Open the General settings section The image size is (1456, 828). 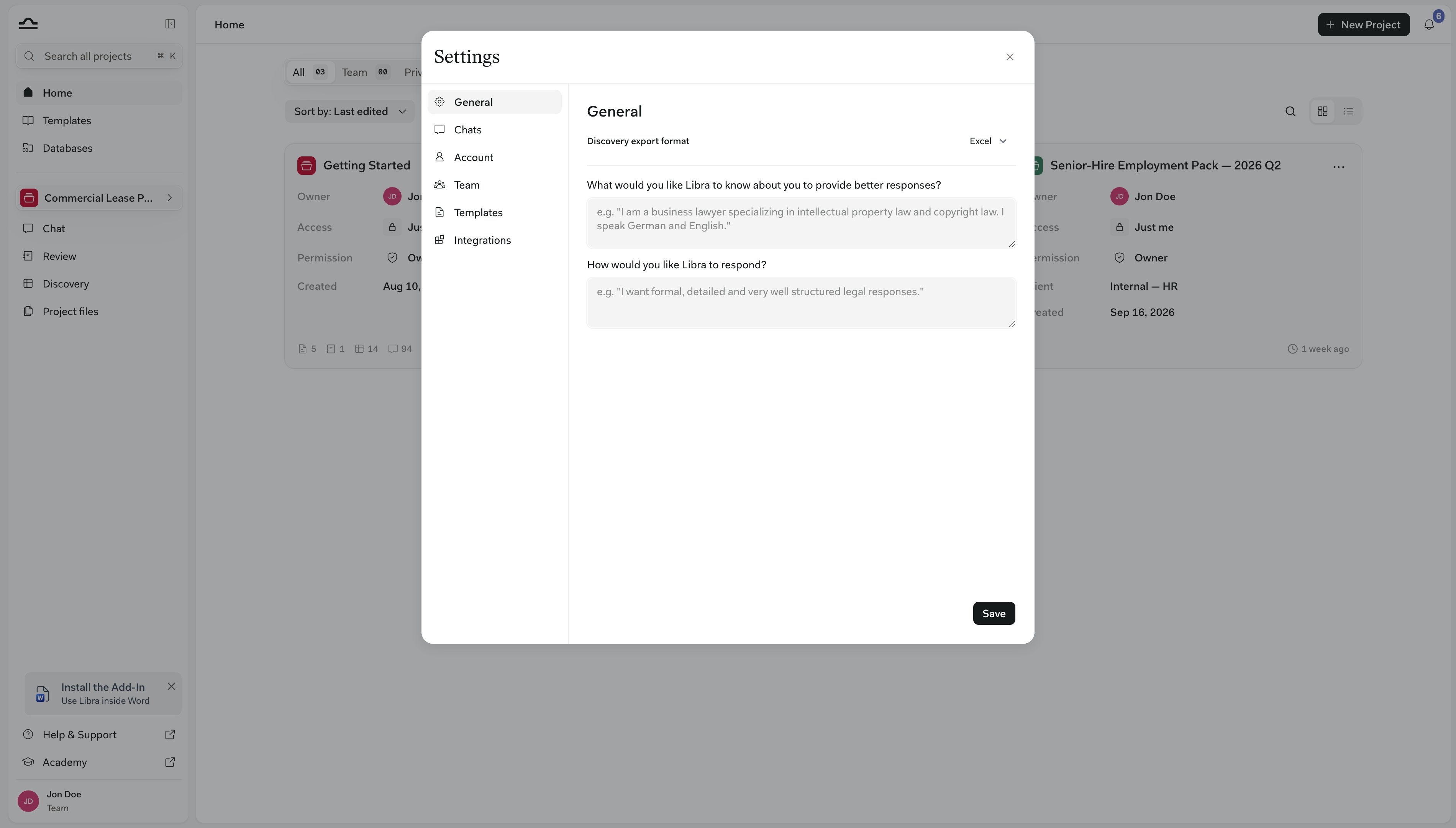point(494,102)
